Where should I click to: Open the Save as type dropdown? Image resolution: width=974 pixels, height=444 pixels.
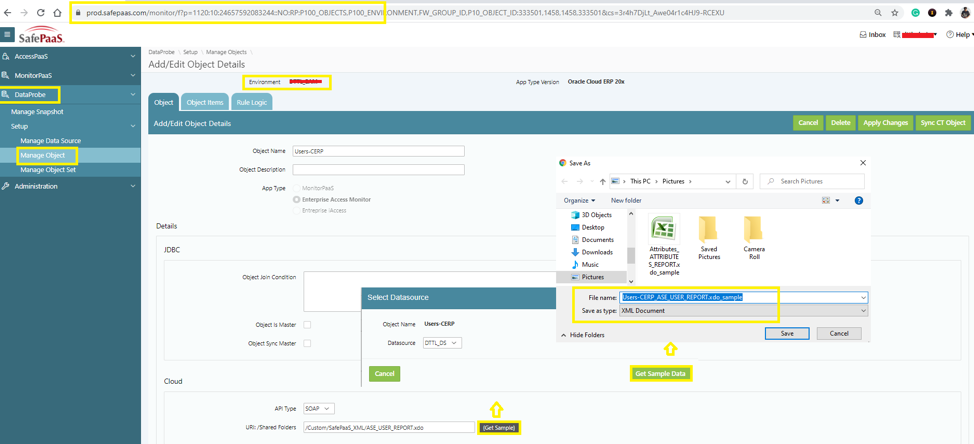[741, 311]
